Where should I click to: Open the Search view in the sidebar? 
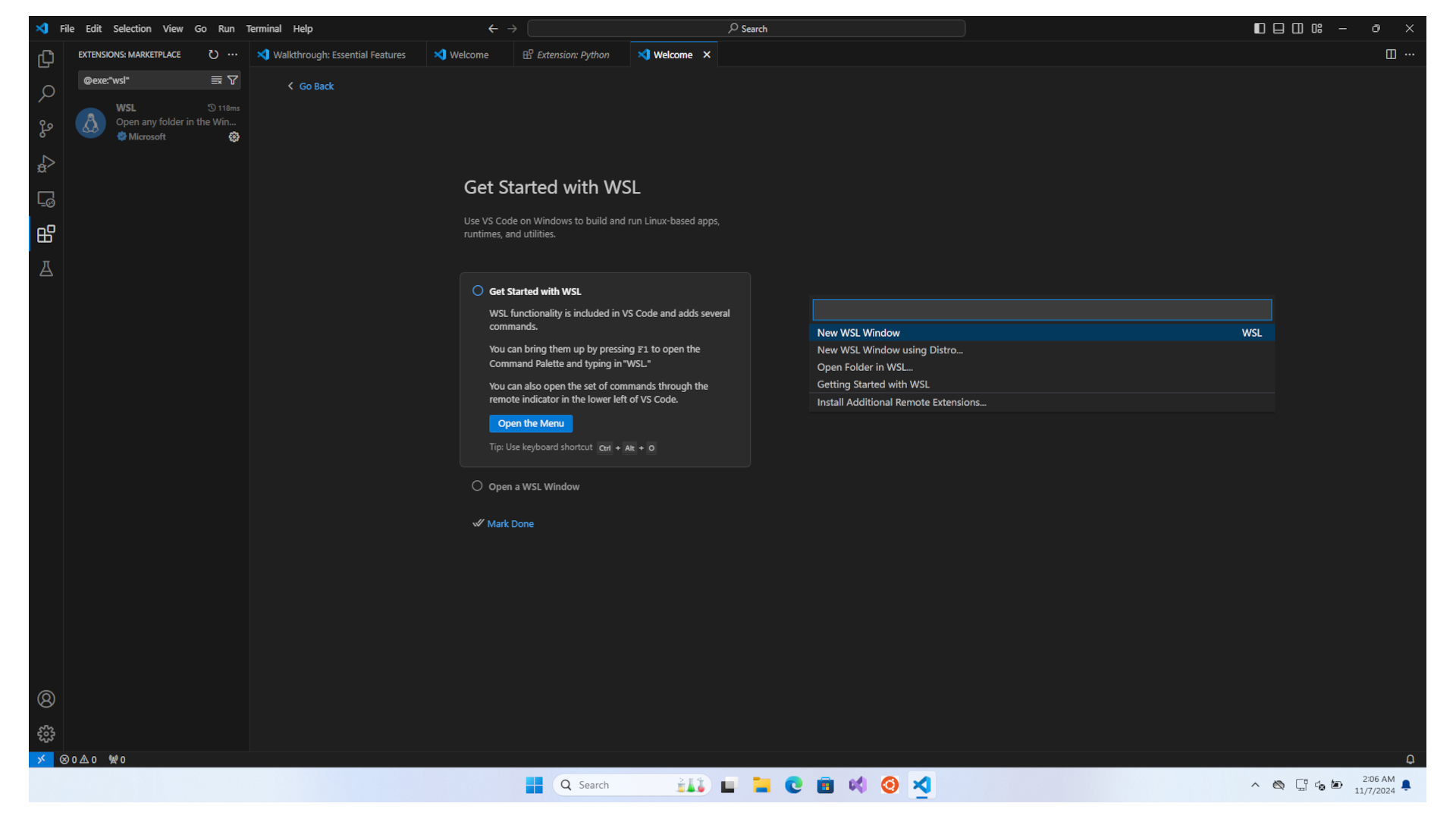pos(46,93)
